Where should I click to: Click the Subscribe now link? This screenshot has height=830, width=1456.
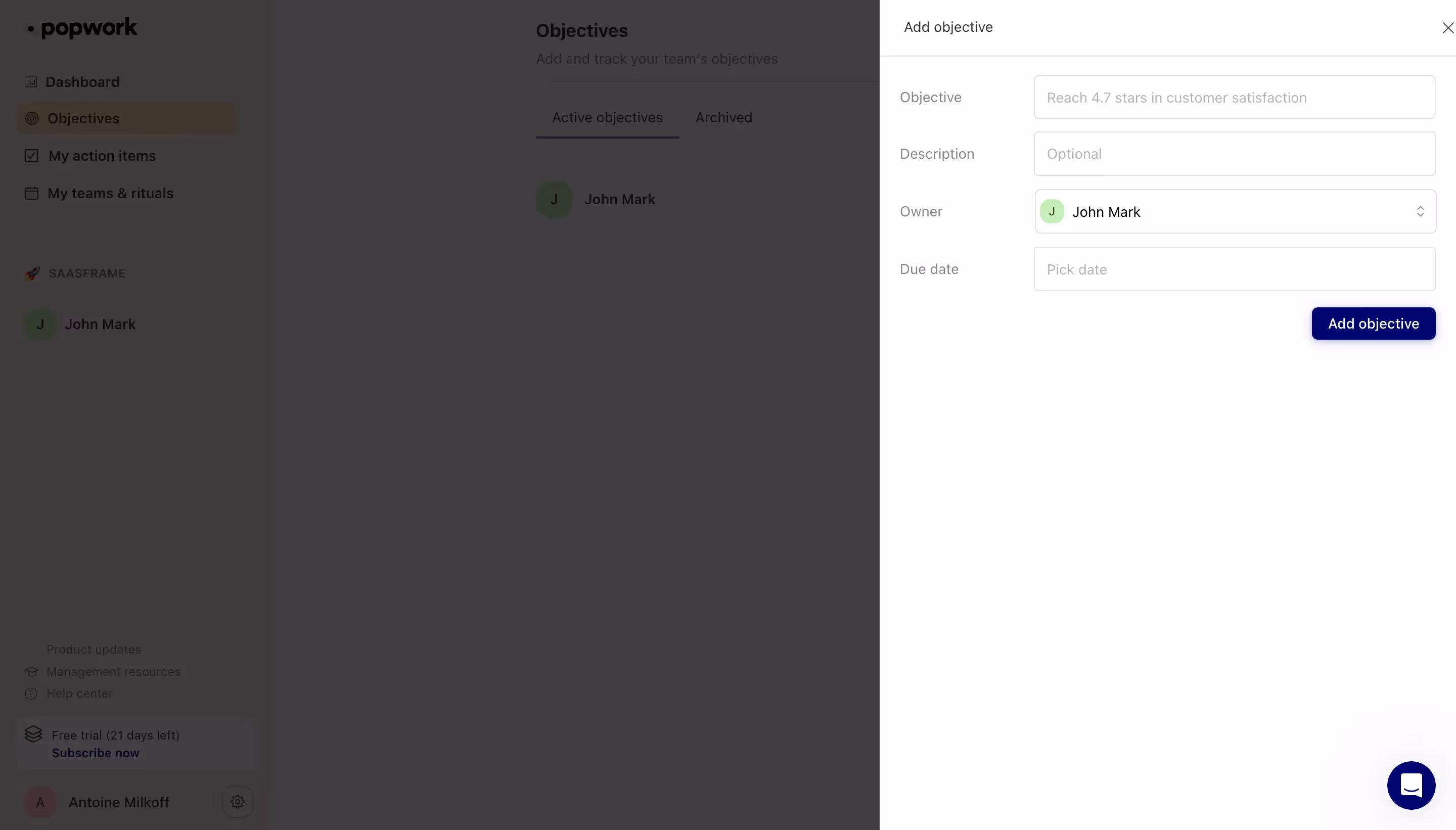(x=95, y=753)
